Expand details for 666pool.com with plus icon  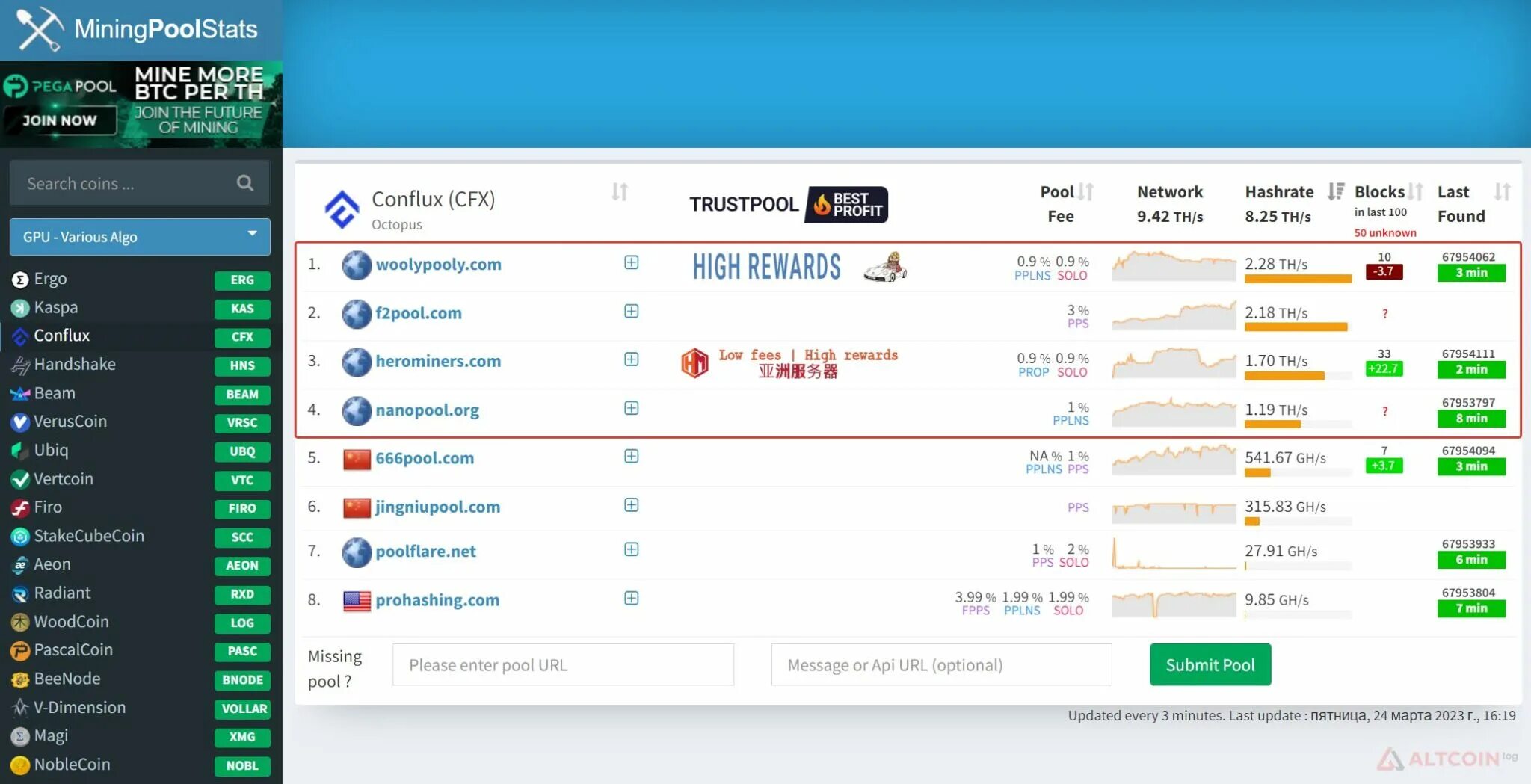632,456
